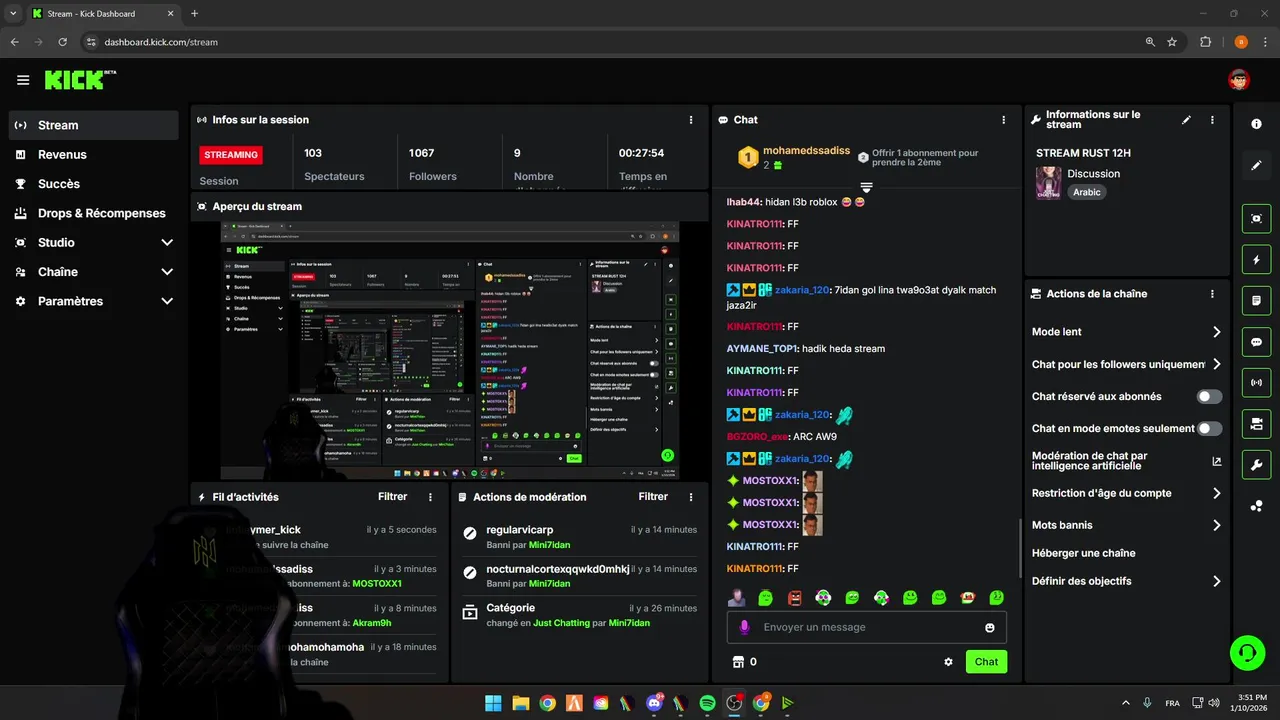Click the three-dots cluster icon in right sidebar
This screenshot has width=1280, height=720.
click(x=1256, y=506)
